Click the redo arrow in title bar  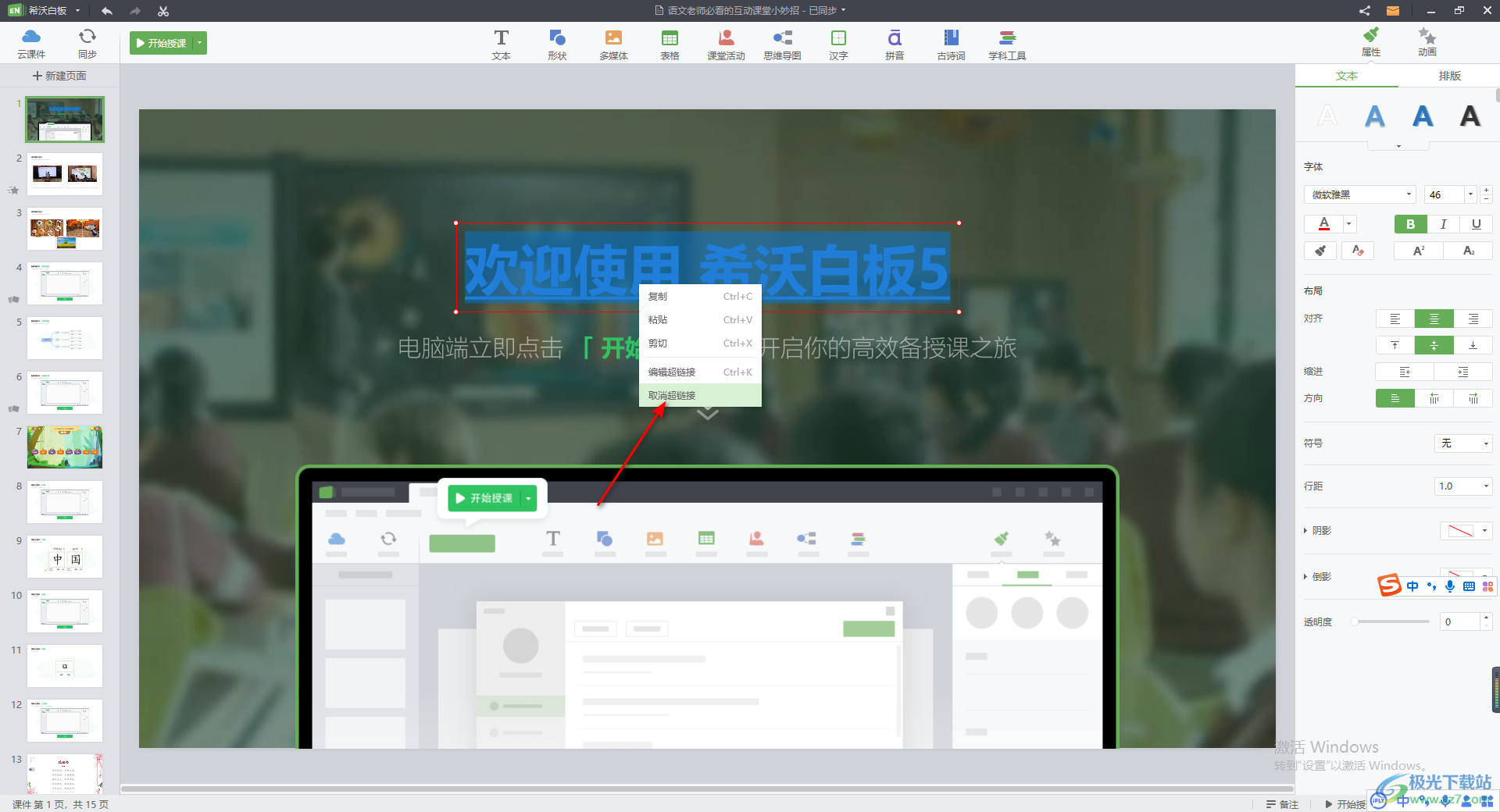(x=135, y=11)
